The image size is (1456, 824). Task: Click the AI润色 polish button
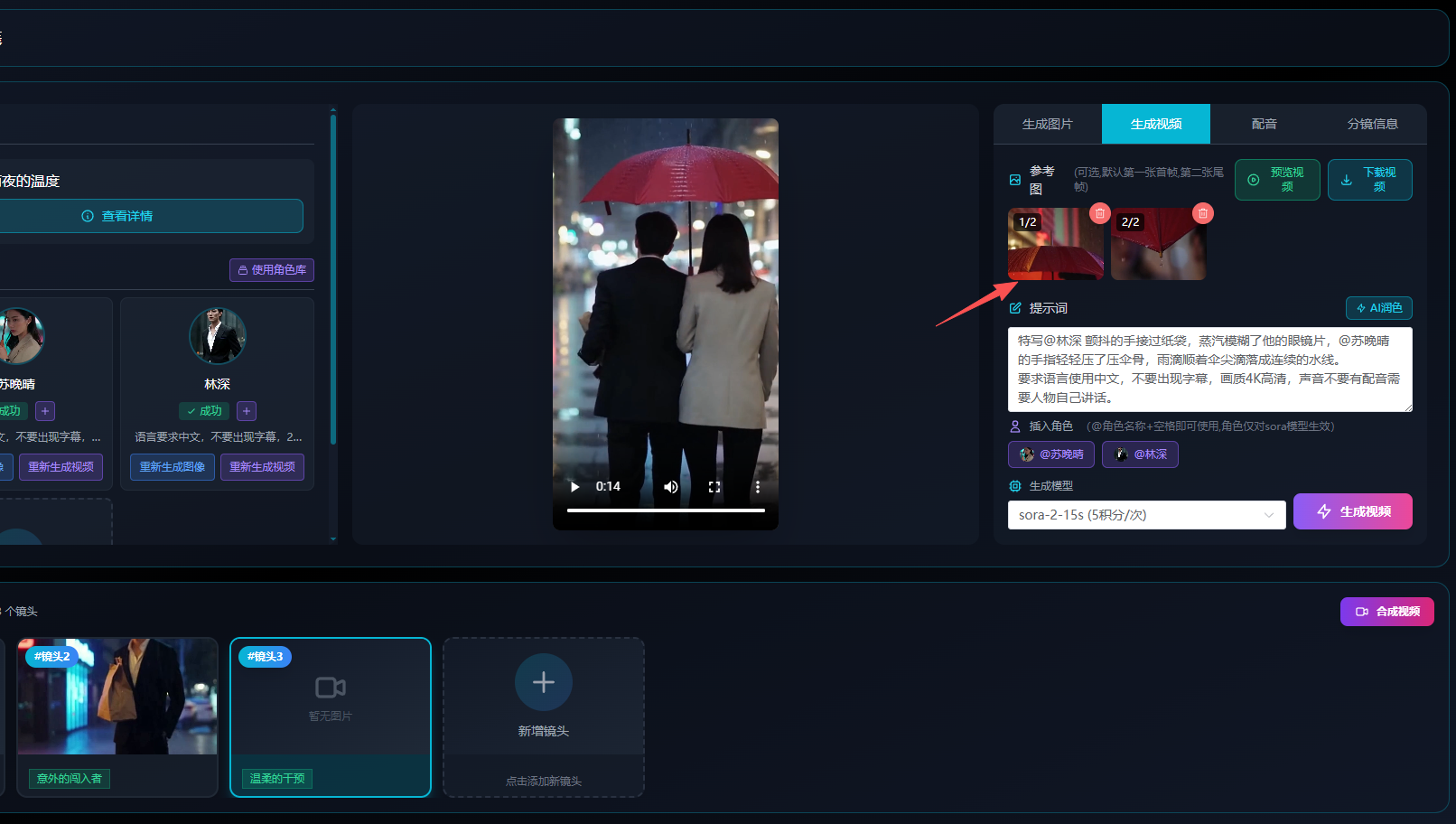[x=1378, y=308]
